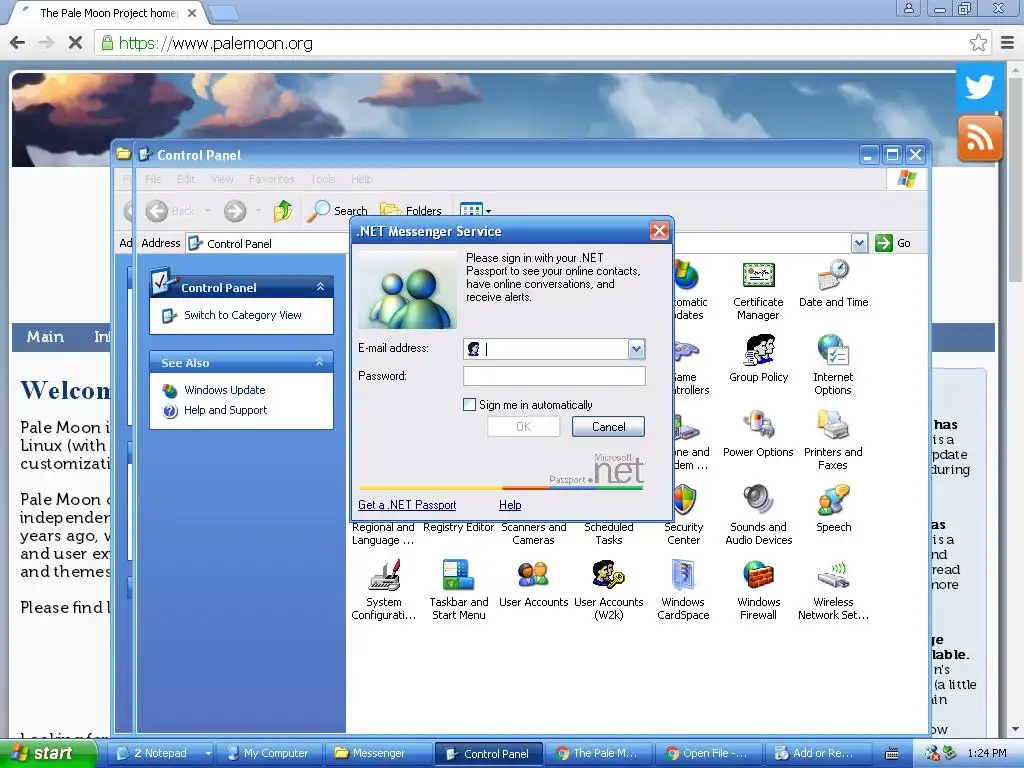Viewport: 1024px width, 768px height.
Task: Click the browser back arrow
Action: pos(18,43)
